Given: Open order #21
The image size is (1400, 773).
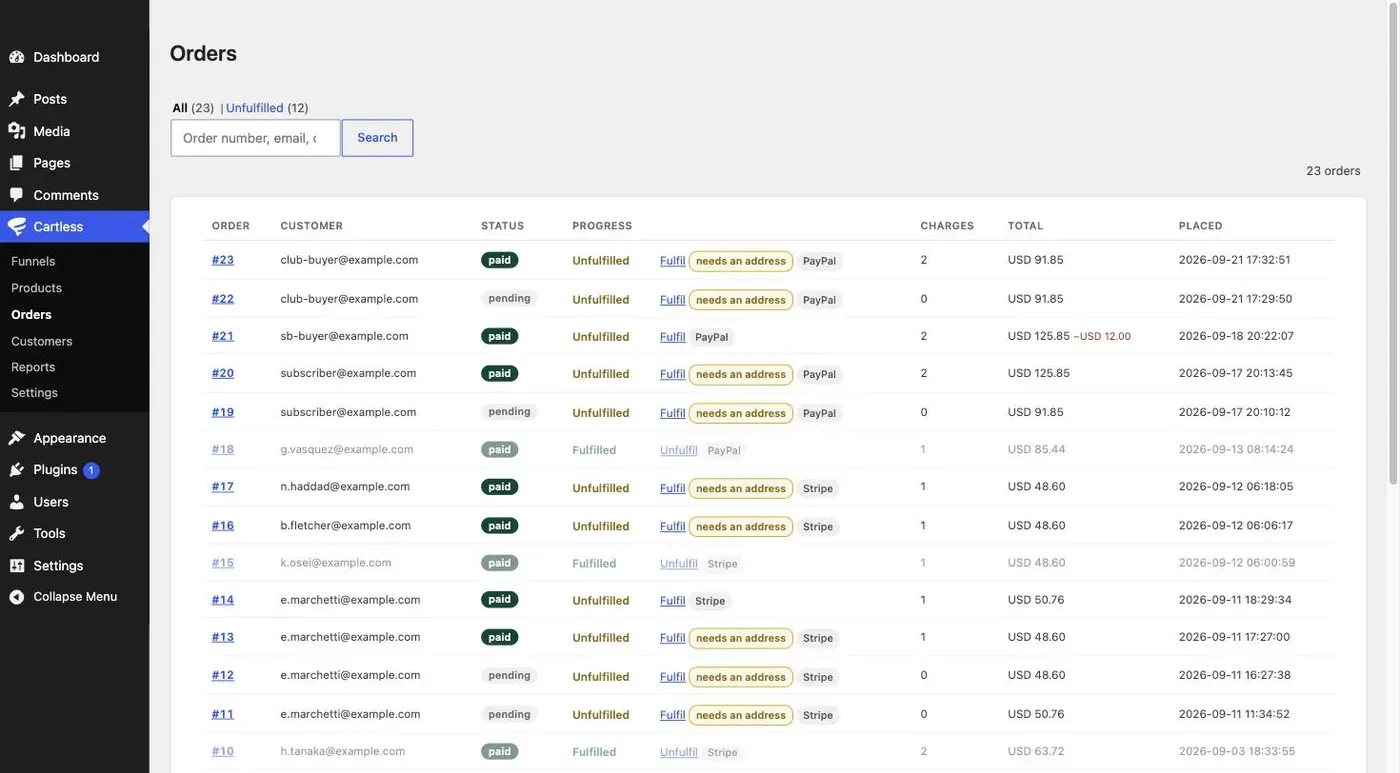Looking at the screenshot, I should [x=223, y=336].
